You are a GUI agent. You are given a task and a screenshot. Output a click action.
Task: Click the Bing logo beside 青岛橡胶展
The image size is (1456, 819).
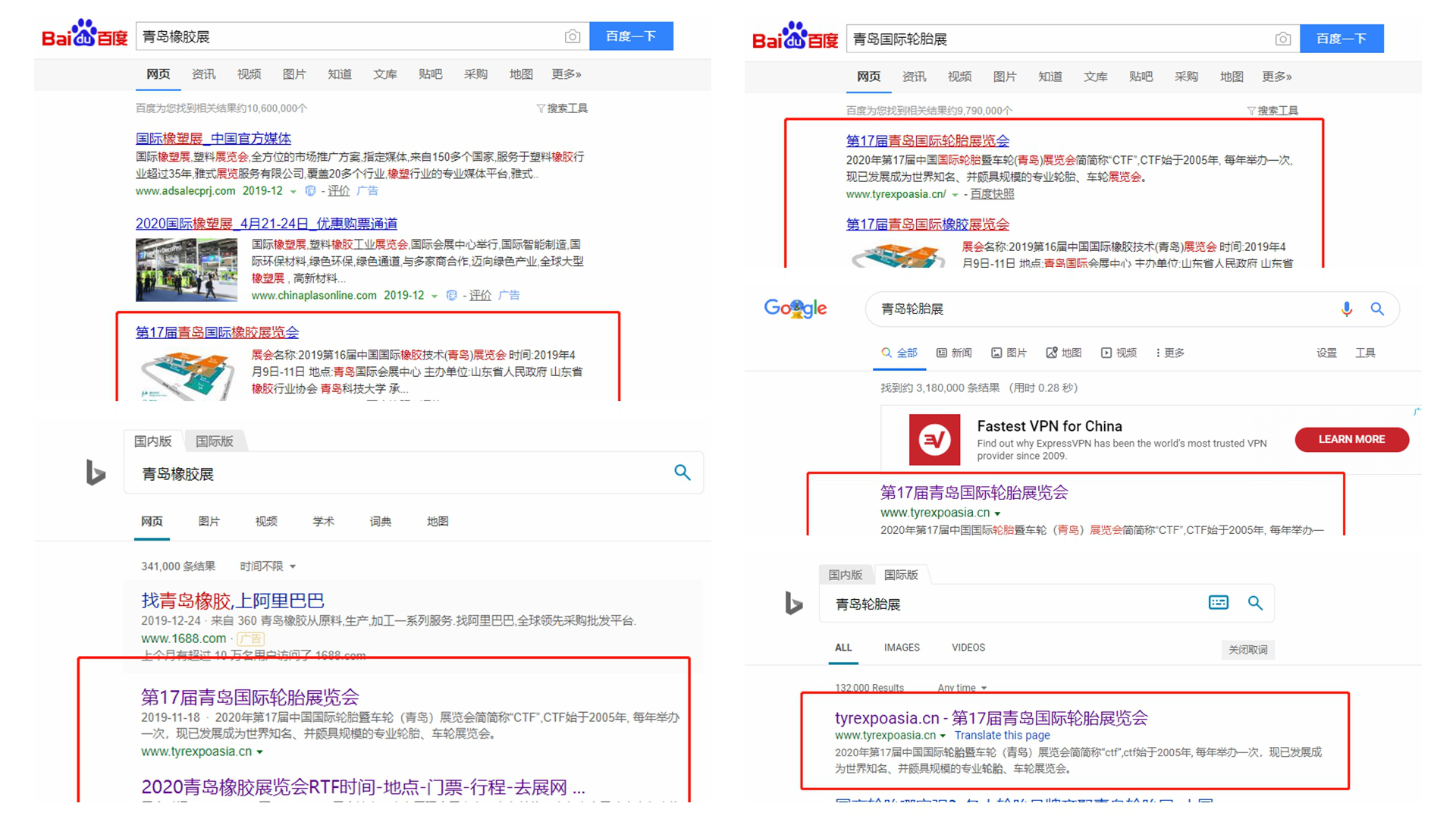(x=96, y=472)
